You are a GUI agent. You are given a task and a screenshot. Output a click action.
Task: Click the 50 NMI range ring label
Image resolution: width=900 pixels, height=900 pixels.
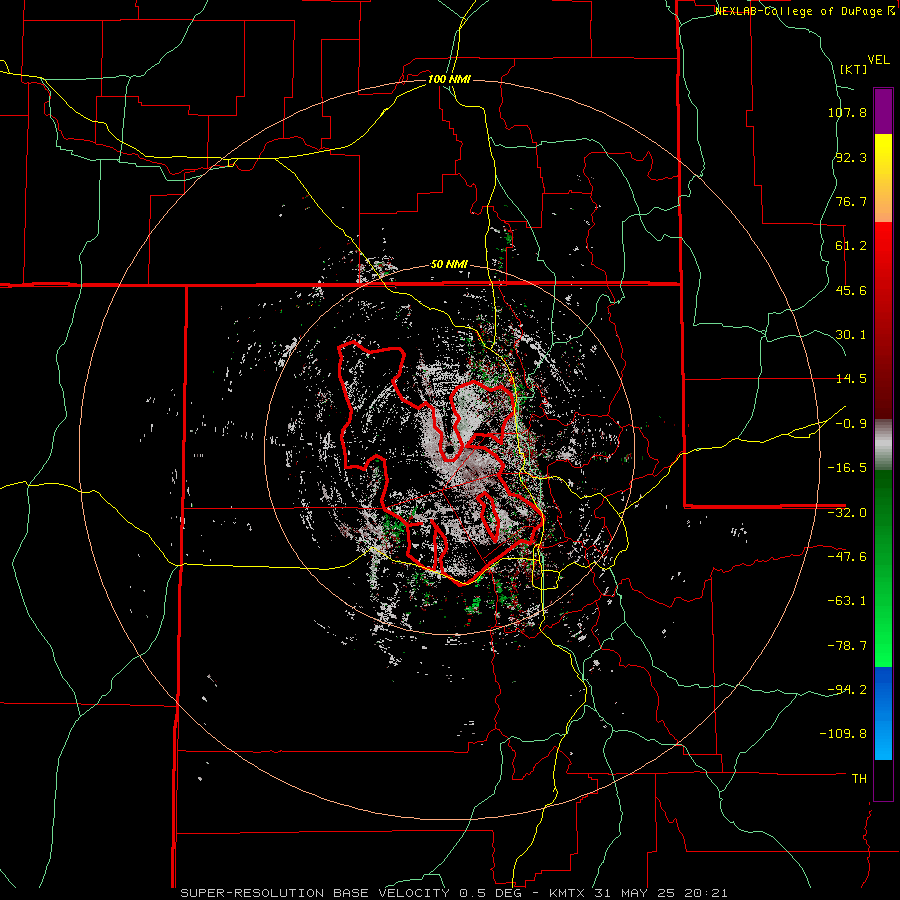click(x=449, y=265)
